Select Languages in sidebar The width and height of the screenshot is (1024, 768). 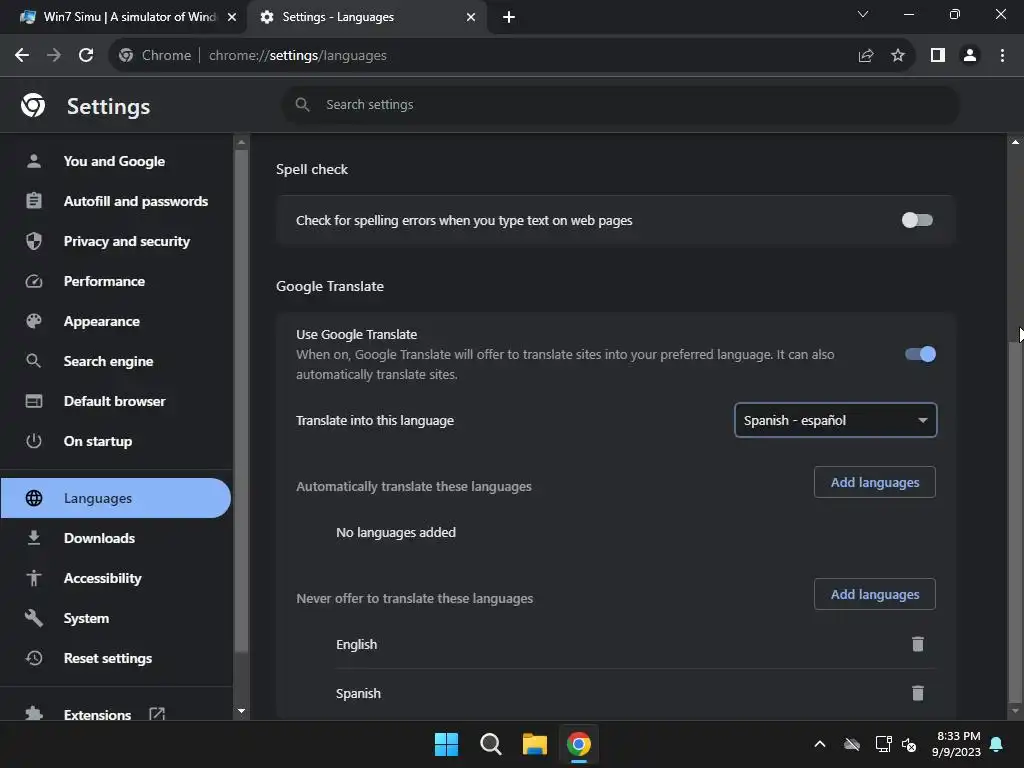(115, 498)
